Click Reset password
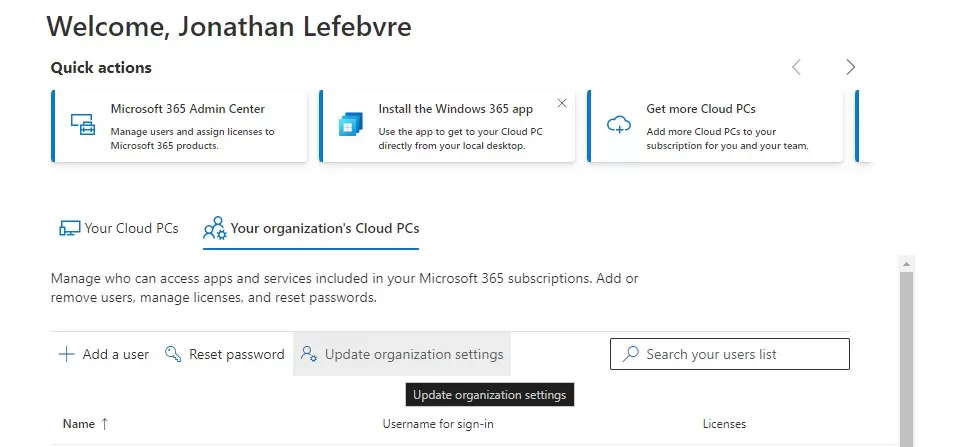 (x=224, y=355)
